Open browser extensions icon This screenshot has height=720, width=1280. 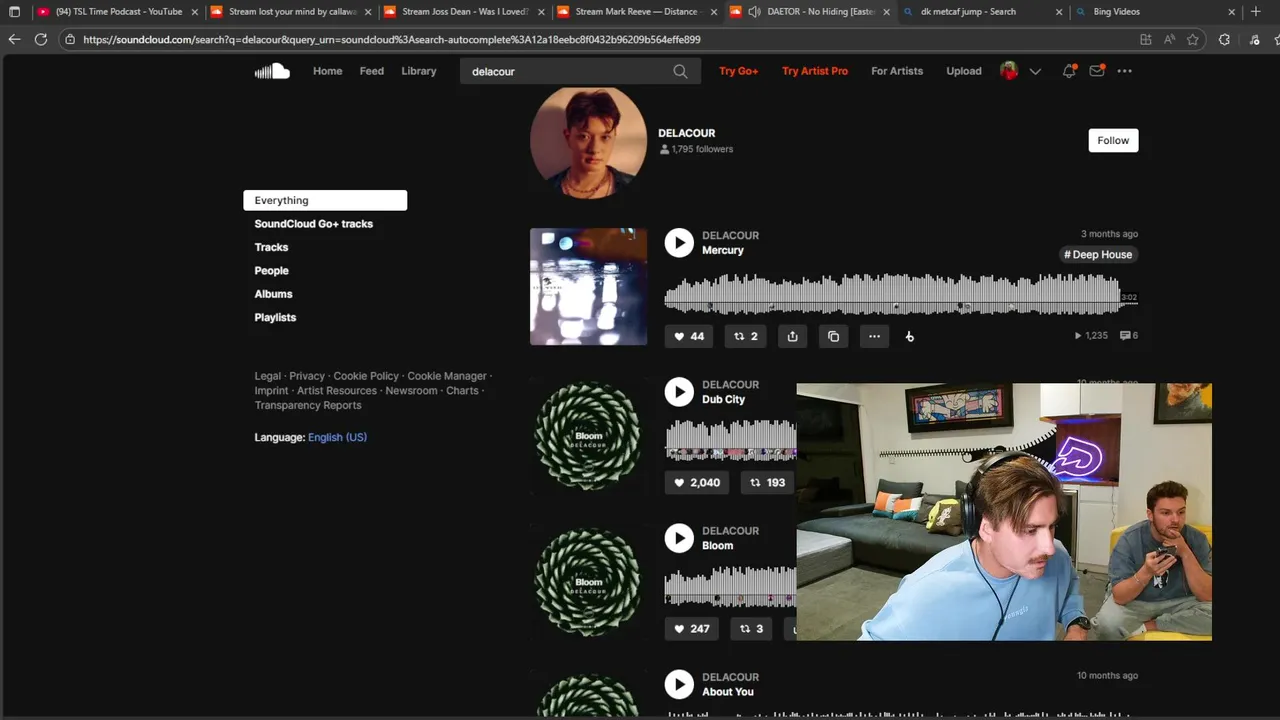click(1224, 39)
